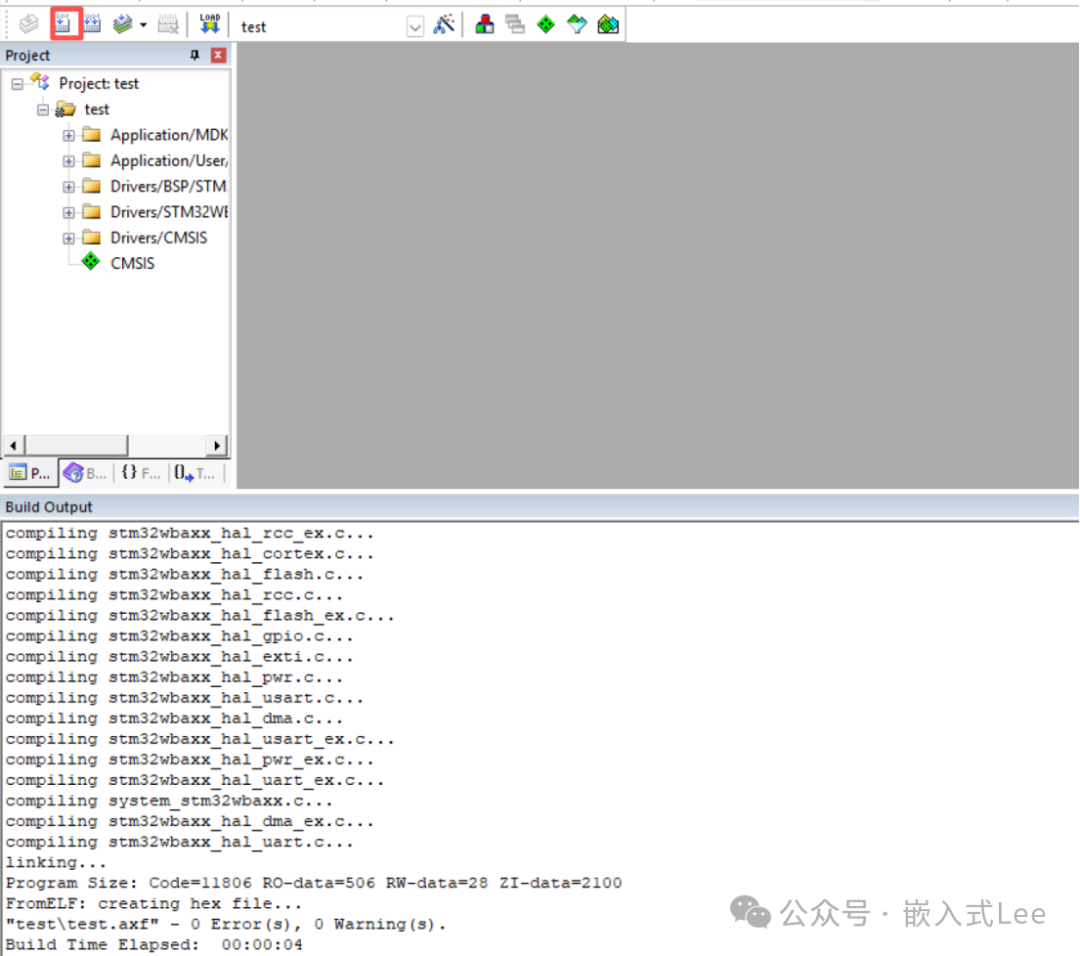Click 'compiling system_stm32wbaxx.c...' output line
The height and width of the screenshot is (956, 1080).
(169, 801)
